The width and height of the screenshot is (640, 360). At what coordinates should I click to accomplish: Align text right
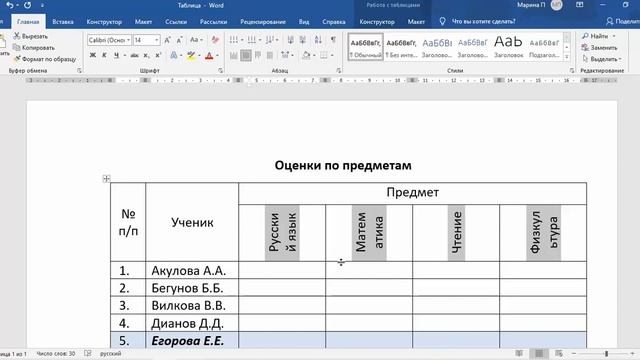coord(258,55)
